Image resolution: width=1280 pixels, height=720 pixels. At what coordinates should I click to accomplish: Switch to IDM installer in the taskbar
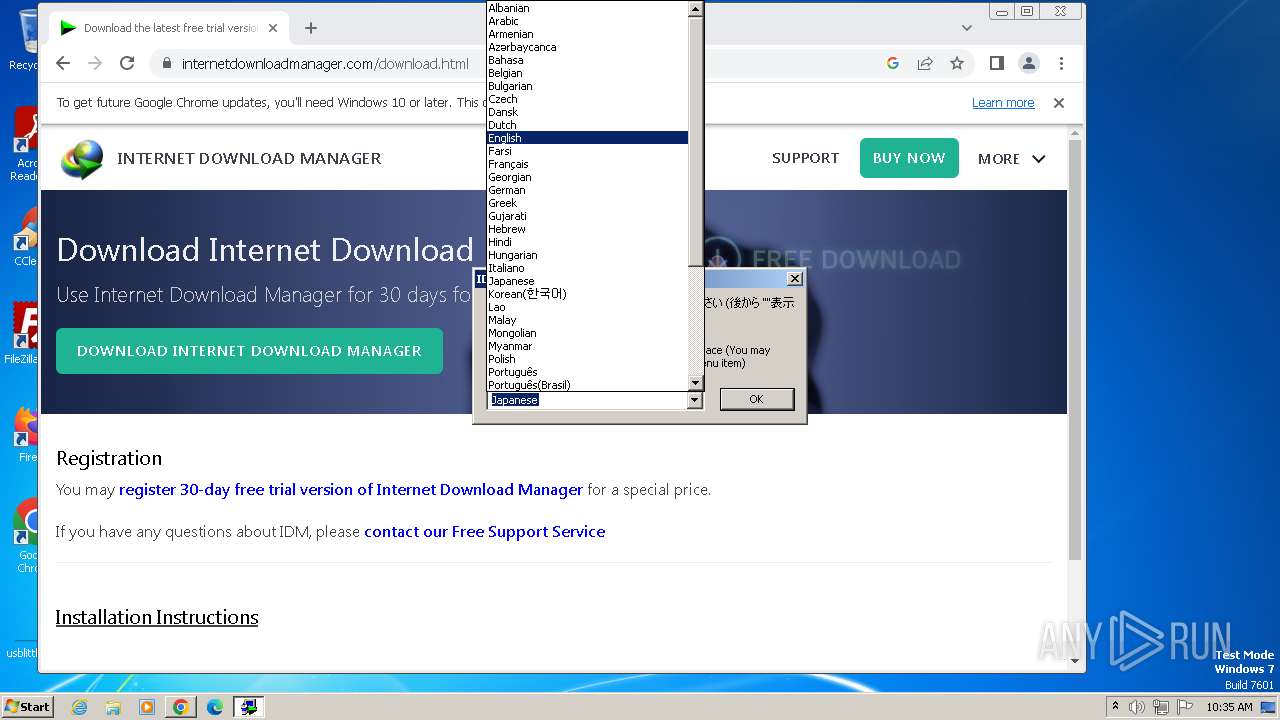(x=248, y=707)
